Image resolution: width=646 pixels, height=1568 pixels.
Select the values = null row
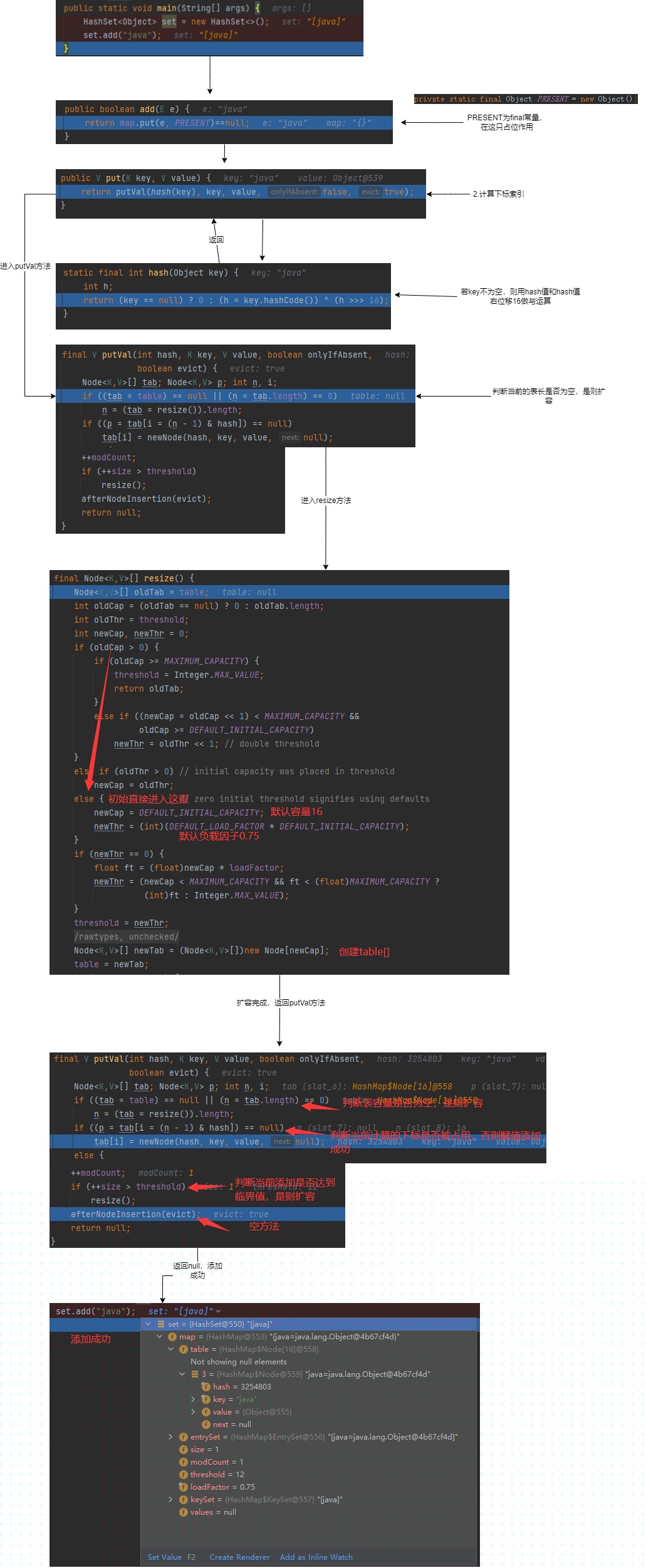point(308,1512)
